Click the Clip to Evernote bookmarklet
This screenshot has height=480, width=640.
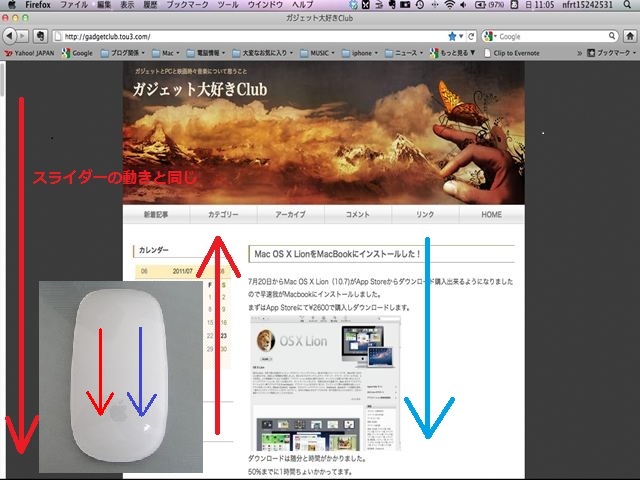[x=512, y=53]
